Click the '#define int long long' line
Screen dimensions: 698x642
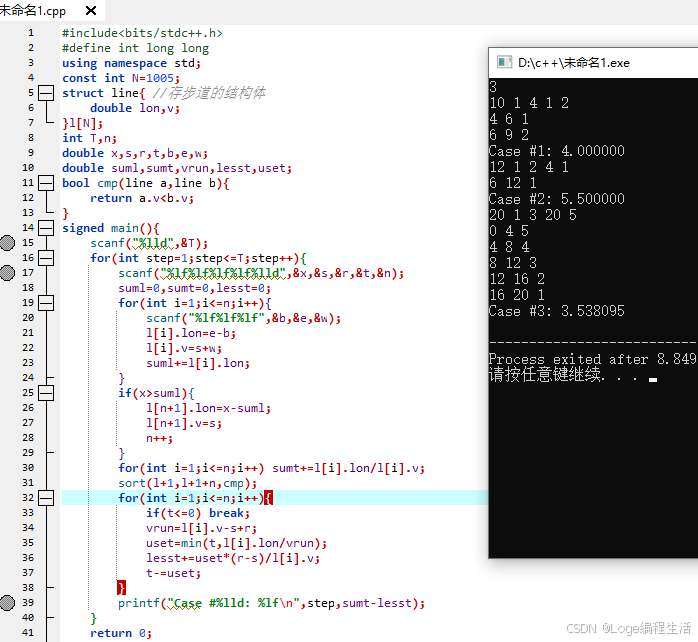(135, 48)
